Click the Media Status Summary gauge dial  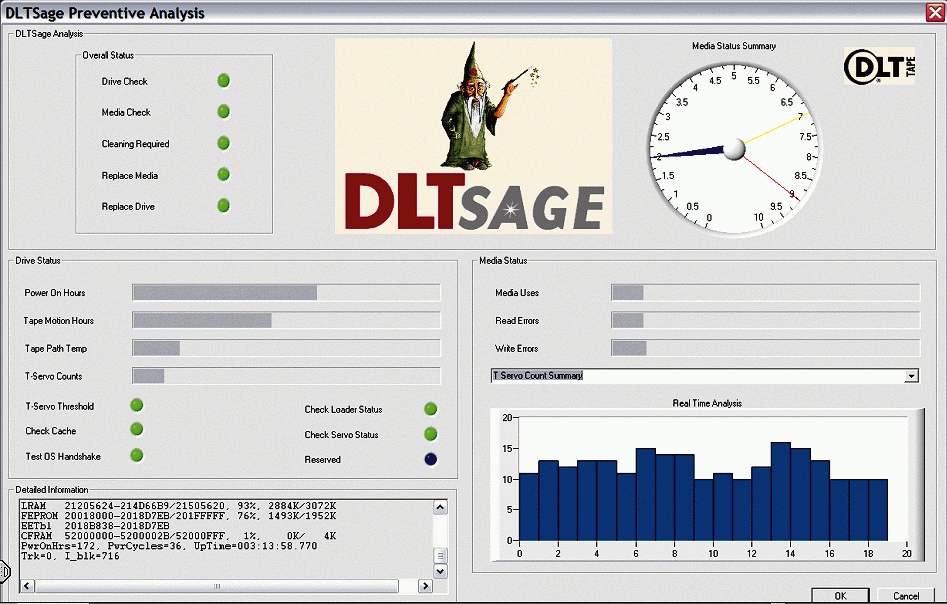tap(734, 149)
